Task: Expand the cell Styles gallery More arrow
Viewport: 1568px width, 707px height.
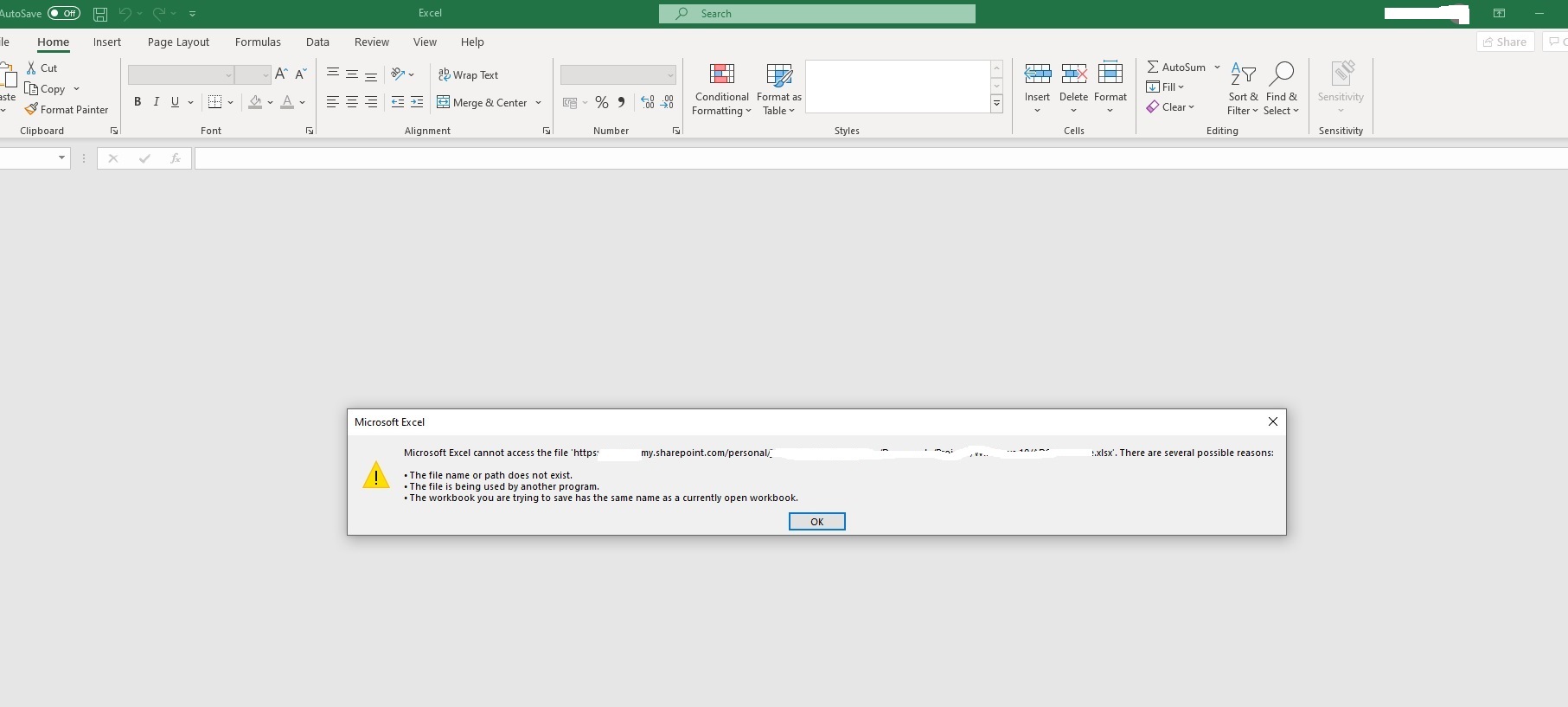Action: (x=996, y=104)
